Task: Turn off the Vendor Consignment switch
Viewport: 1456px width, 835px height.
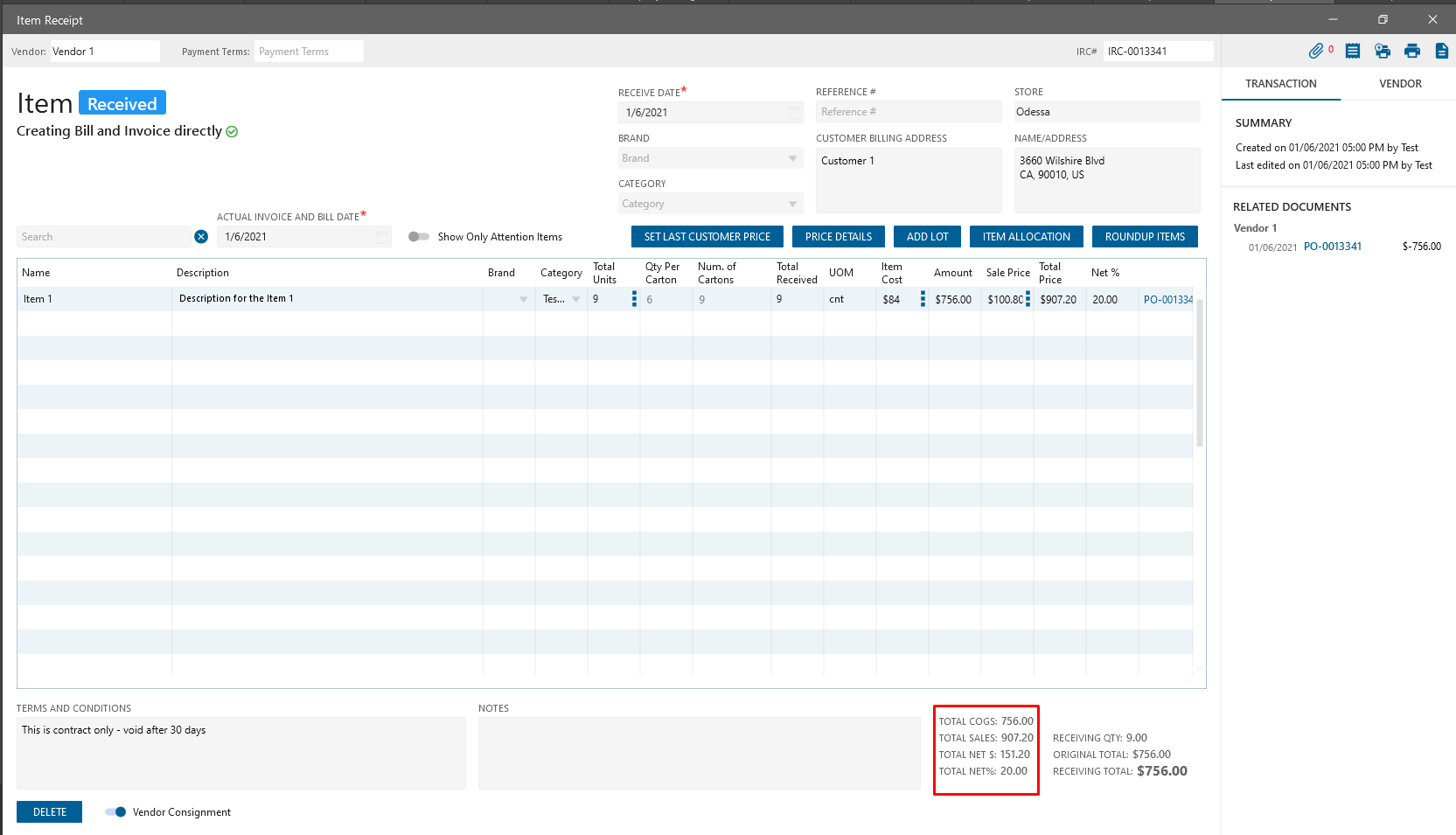Action: pyautogui.click(x=115, y=812)
